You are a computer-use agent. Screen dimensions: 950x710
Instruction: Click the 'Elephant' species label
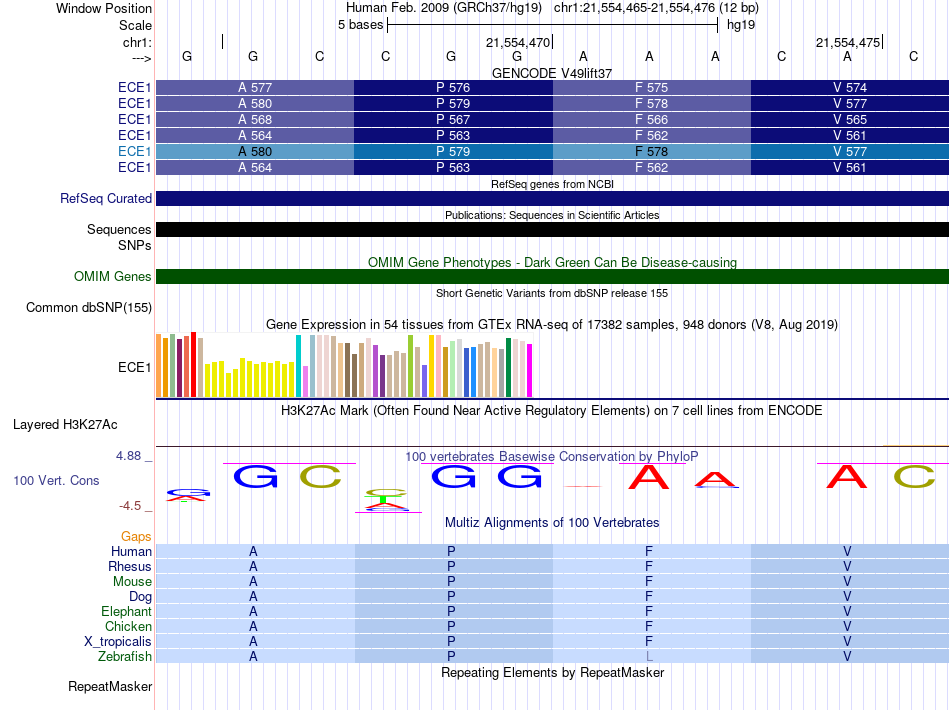126,611
